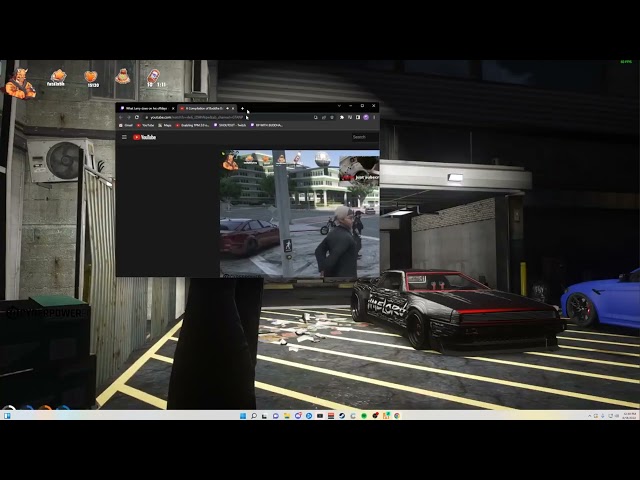Maximize the Chrome window
The image size is (640, 480).
362,105
